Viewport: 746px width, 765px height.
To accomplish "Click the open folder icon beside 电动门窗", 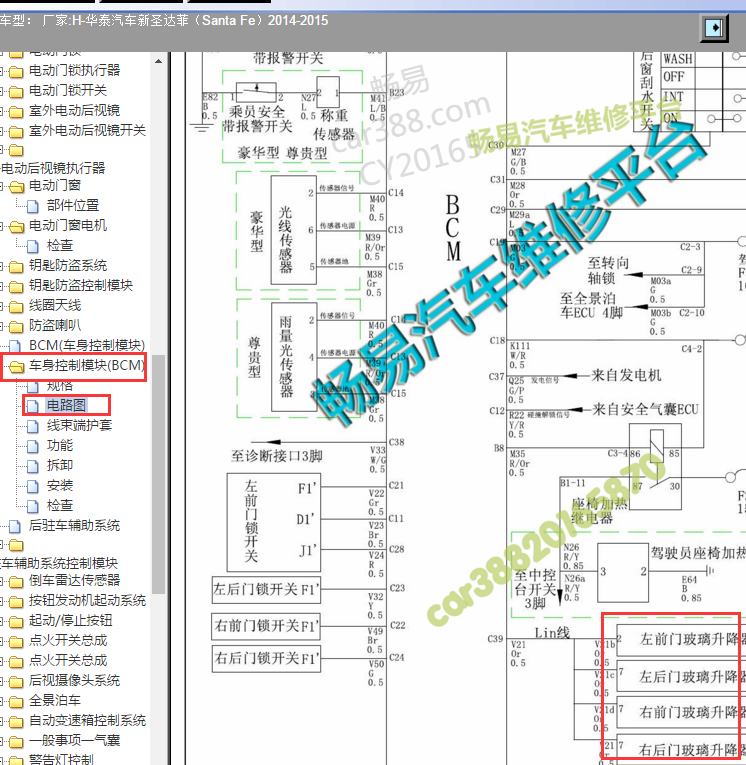I will (x=16, y=186).
